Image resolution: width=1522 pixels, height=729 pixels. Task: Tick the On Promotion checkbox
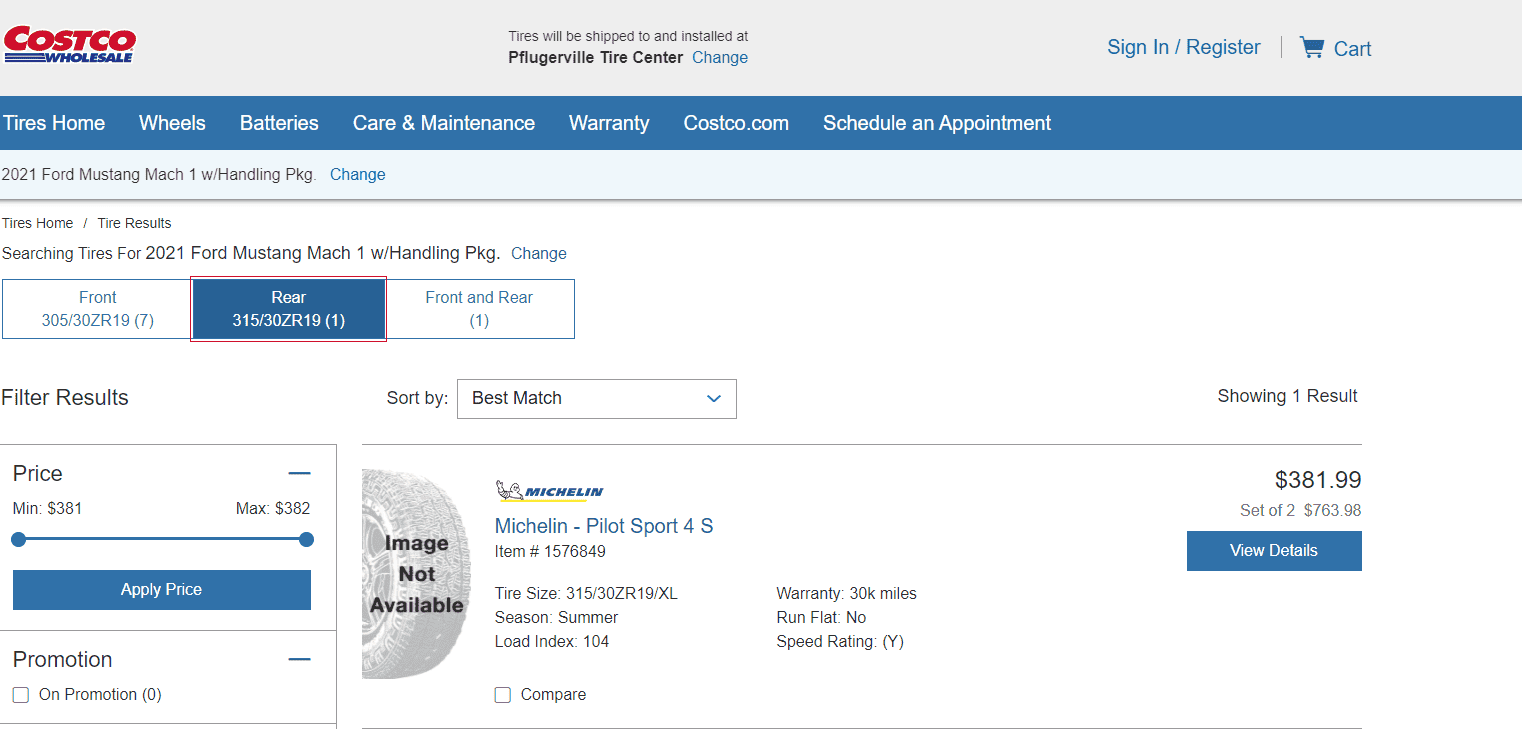click(21, 695)
